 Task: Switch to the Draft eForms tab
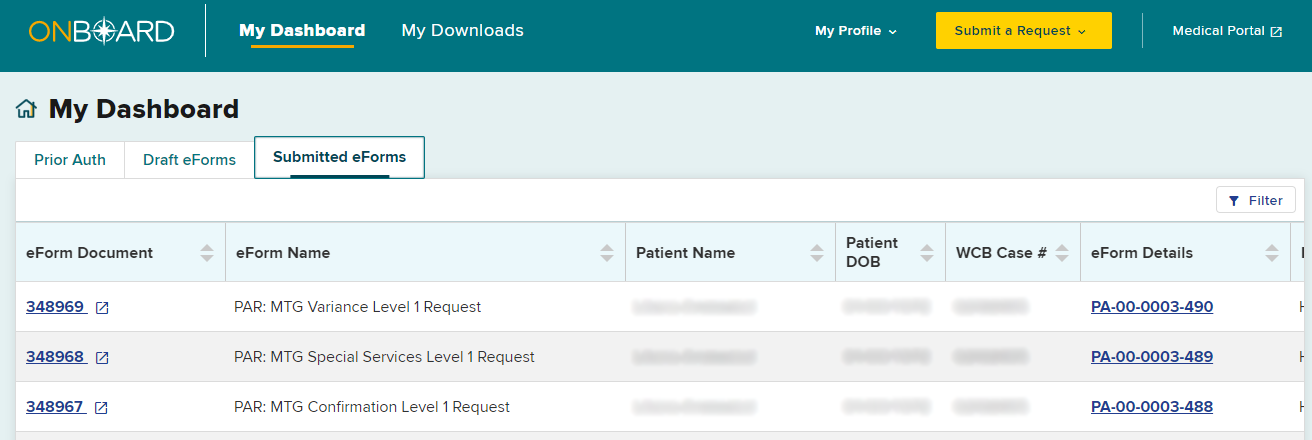[189, 160]
